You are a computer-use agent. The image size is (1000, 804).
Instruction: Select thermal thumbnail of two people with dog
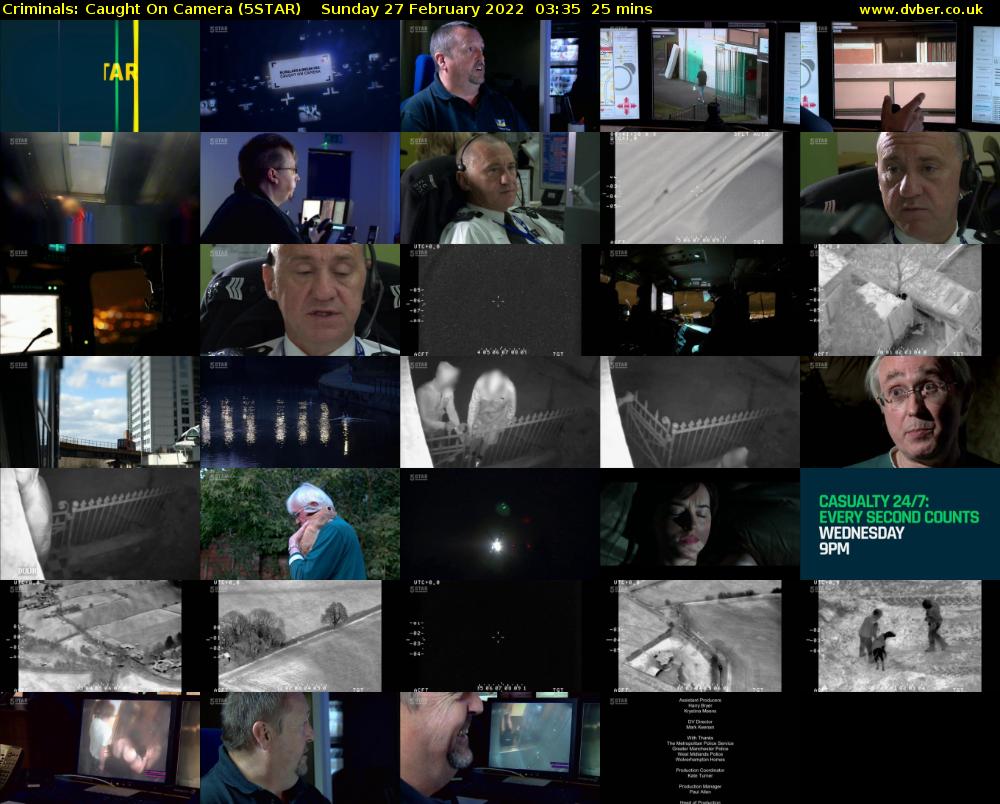pyautogui.click(x=899, y=636)
